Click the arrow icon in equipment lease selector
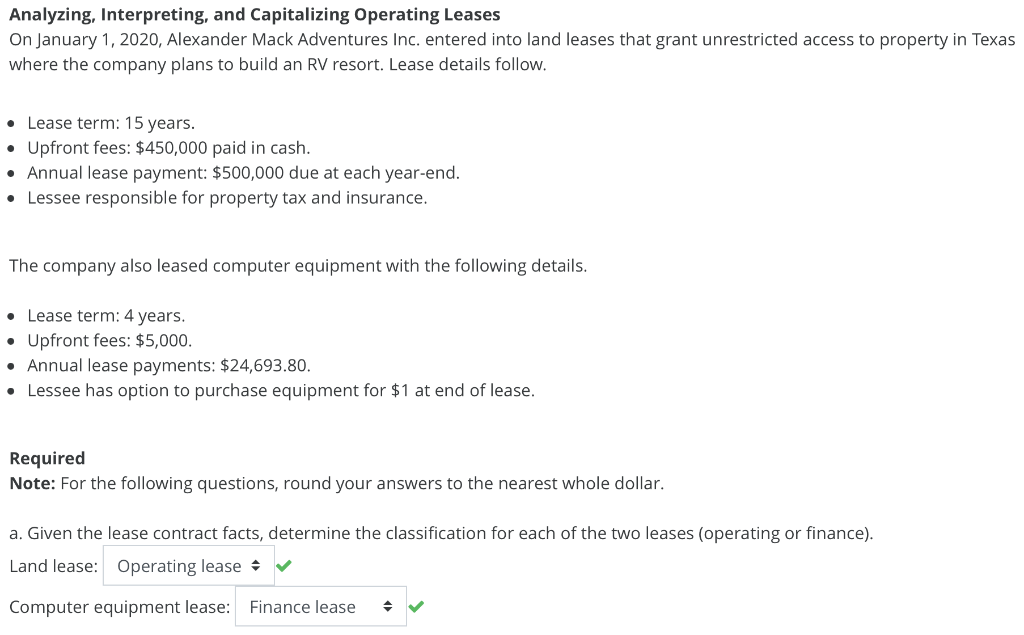The image size is (1024, 635). (x=388, y=607)
